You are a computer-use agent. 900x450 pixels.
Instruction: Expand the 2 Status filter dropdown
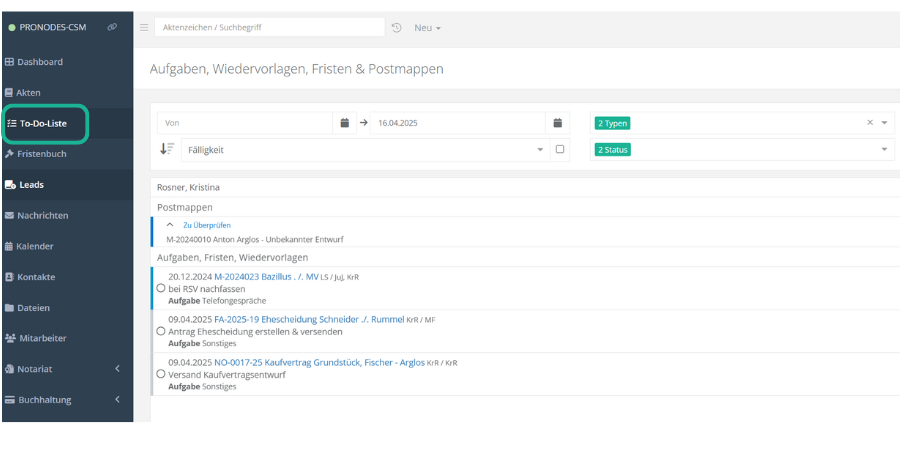(884, 149)
